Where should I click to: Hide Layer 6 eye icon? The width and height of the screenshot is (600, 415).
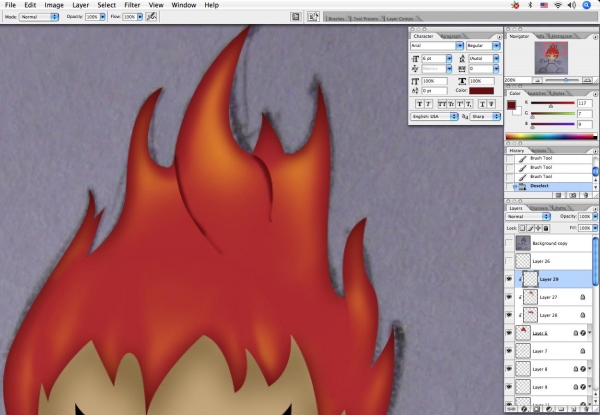pyautogui.click(x=509, y=333)
